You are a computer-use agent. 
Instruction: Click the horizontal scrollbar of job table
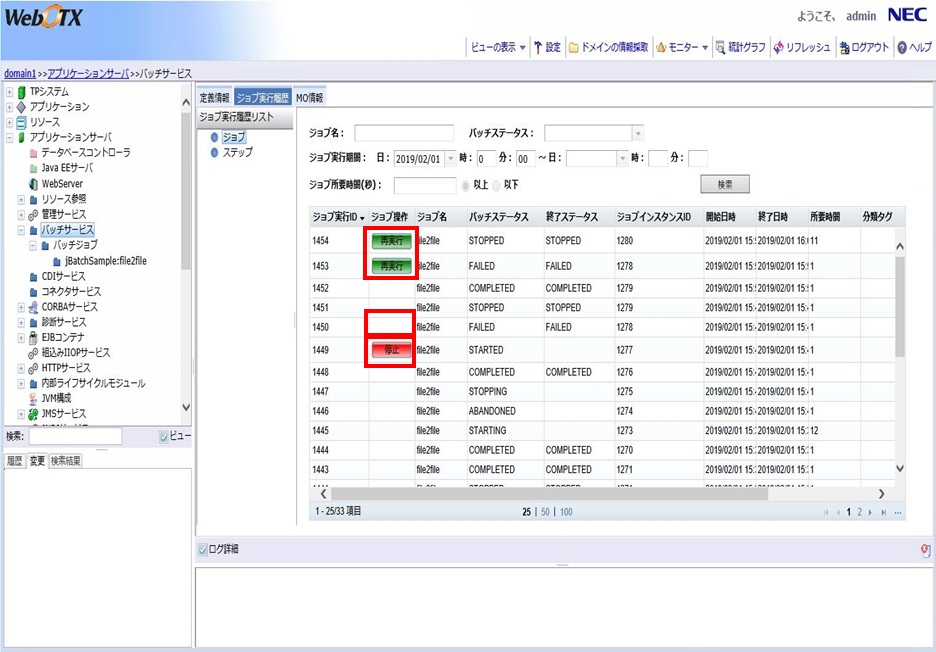pos(600,493)
